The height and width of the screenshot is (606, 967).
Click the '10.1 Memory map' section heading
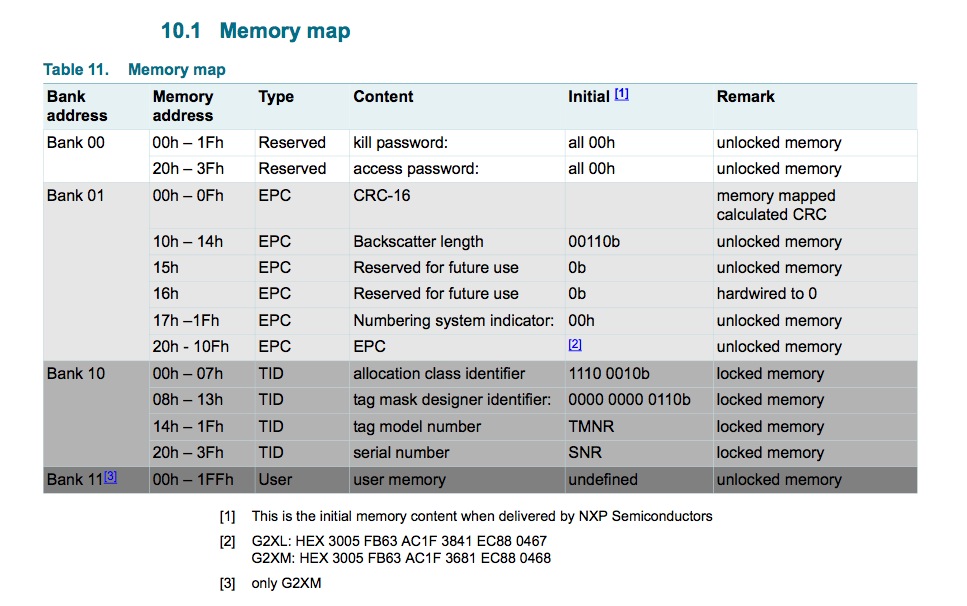pos(255,31)
